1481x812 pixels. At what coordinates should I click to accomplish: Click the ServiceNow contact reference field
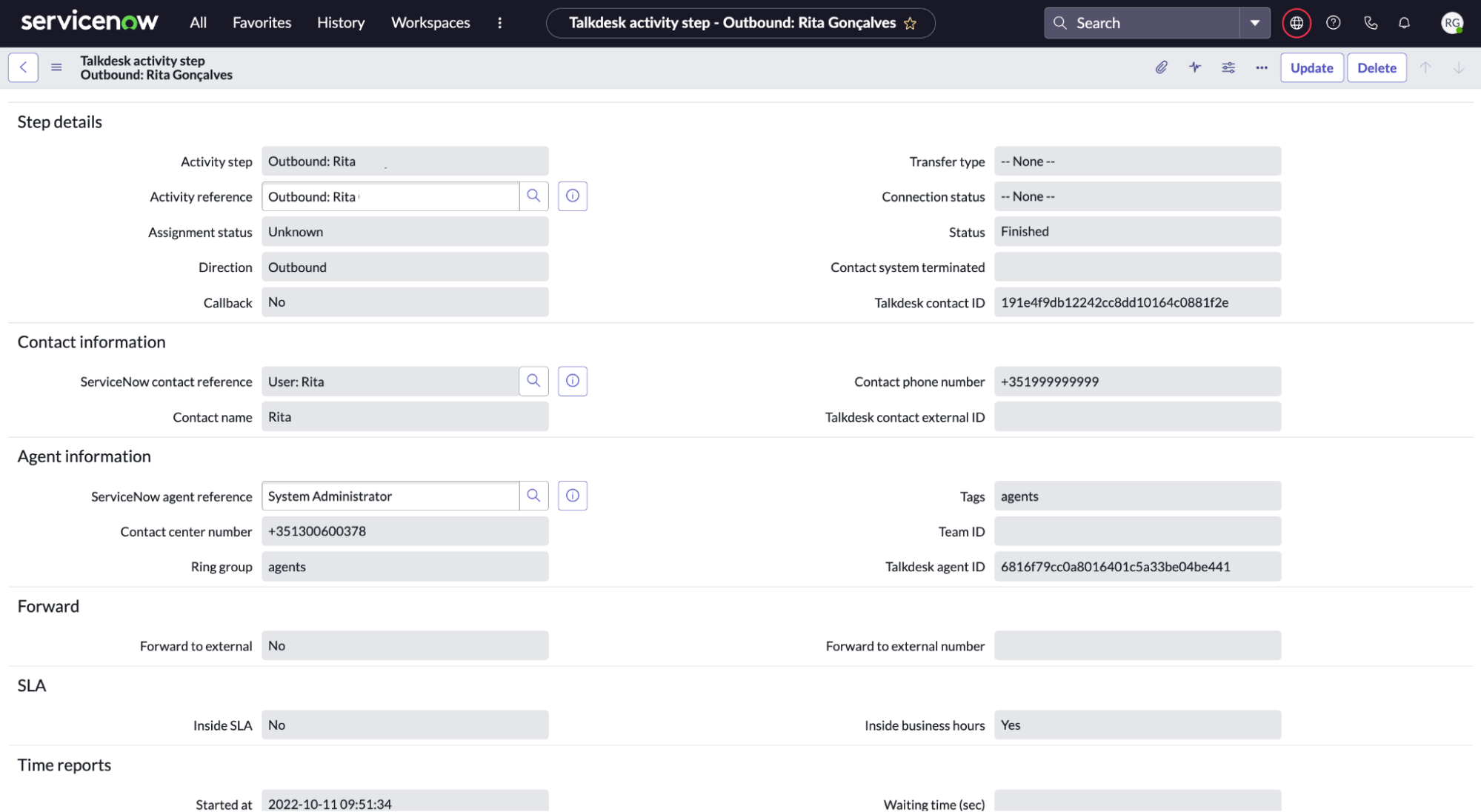(390, 381)
